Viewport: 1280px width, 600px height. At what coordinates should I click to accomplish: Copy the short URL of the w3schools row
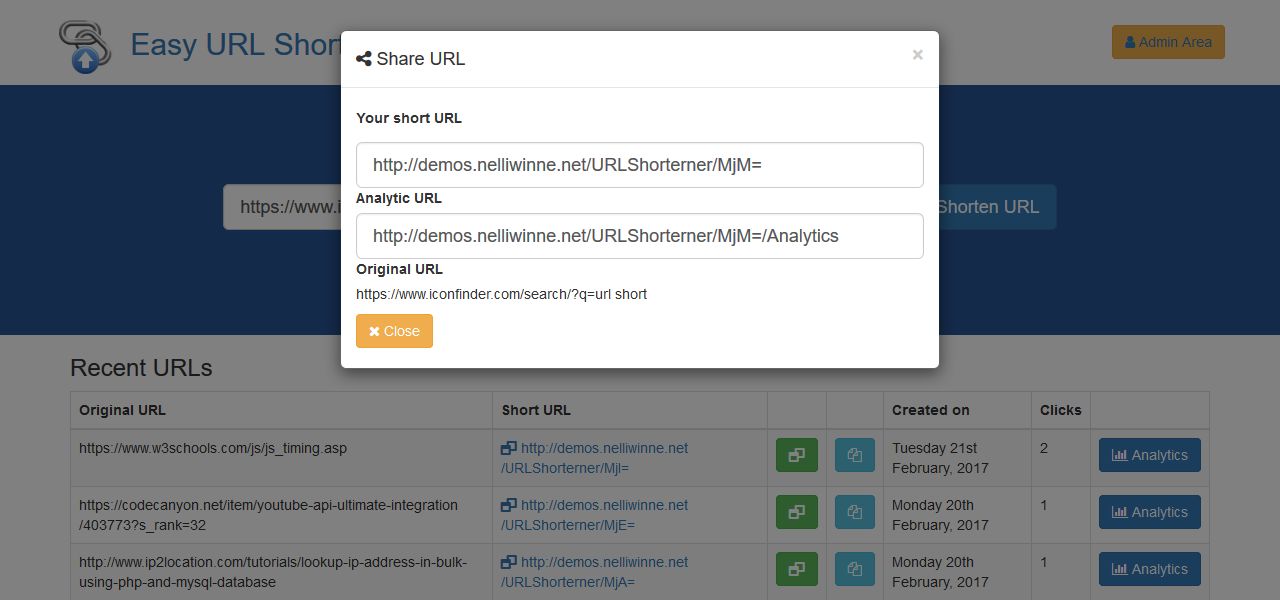coord(854,455)
